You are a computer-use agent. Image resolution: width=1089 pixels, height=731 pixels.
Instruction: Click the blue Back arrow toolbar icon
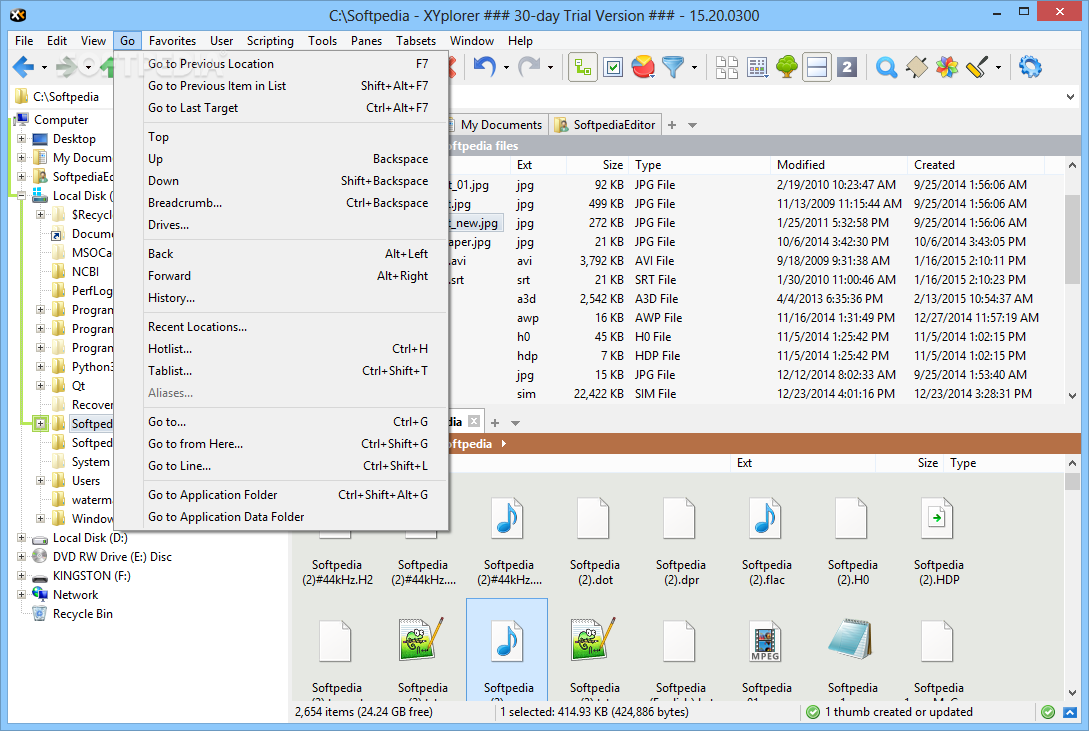pyautogui.click(x=24, y=67)
